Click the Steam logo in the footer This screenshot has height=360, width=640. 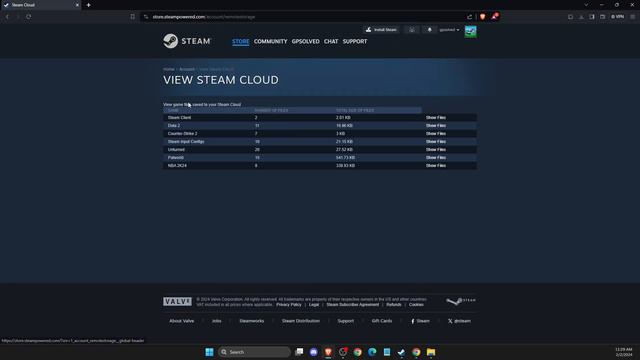pyautogui.click(x=461, y=301)
